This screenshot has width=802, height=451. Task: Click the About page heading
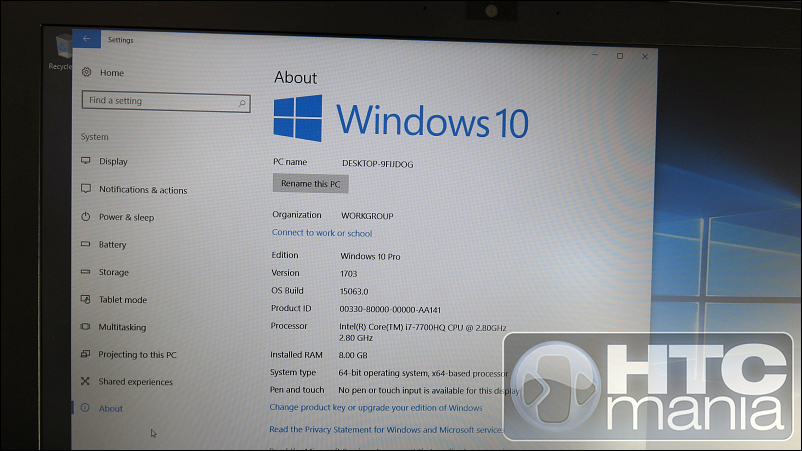(295, 77)
